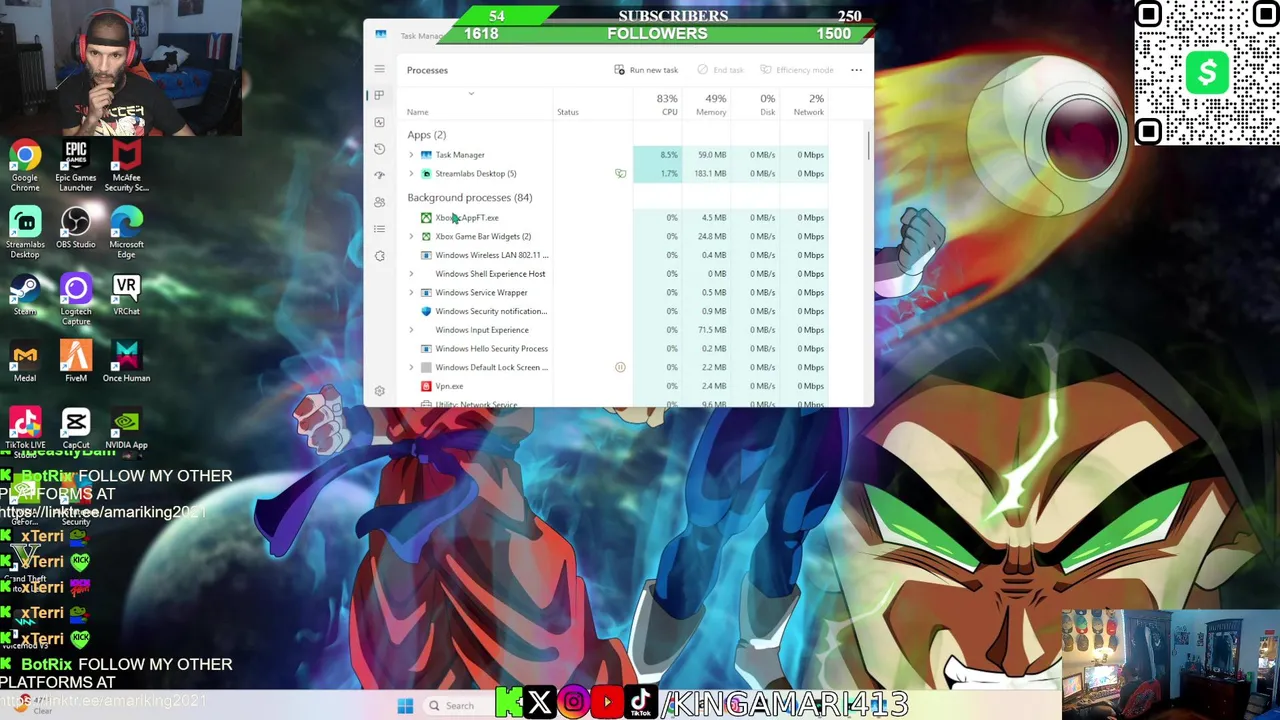This screenshot has height=720, width=1280.
Task: Click Background processes (84) group header
Action: click(x=469, y=198)
